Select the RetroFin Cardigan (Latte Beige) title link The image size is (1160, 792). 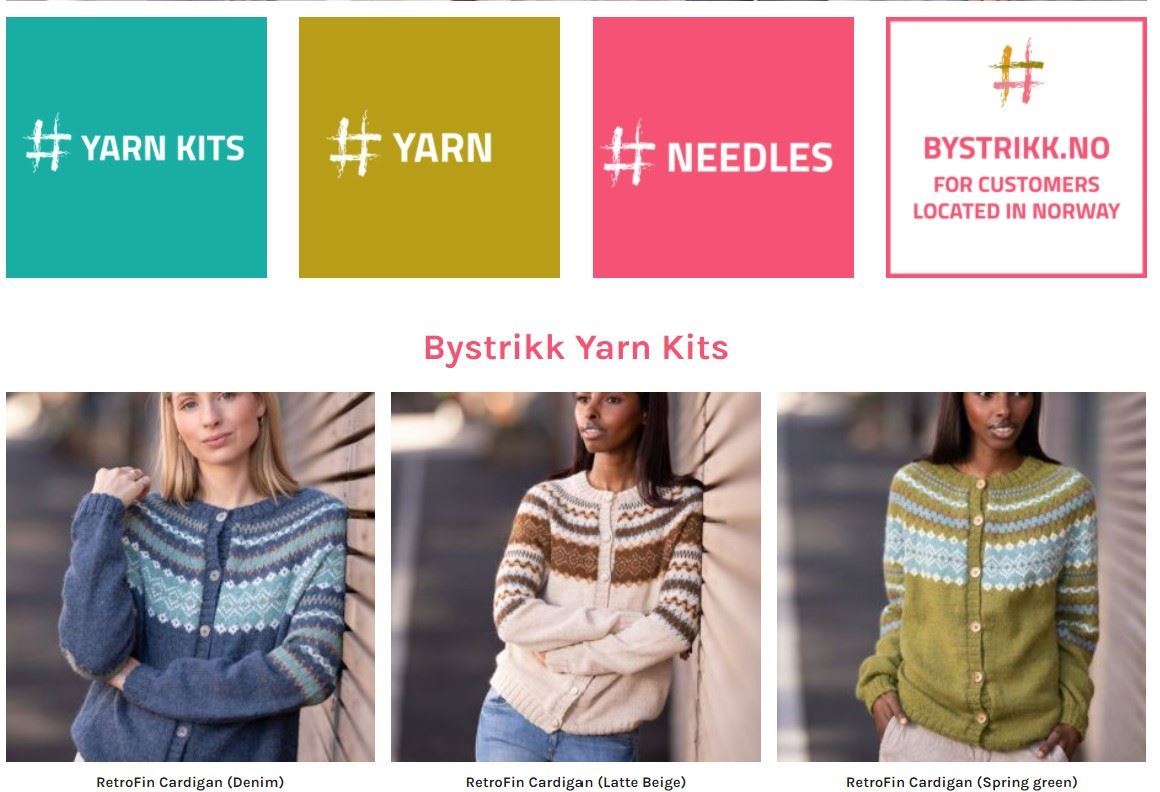pos(576,782)
